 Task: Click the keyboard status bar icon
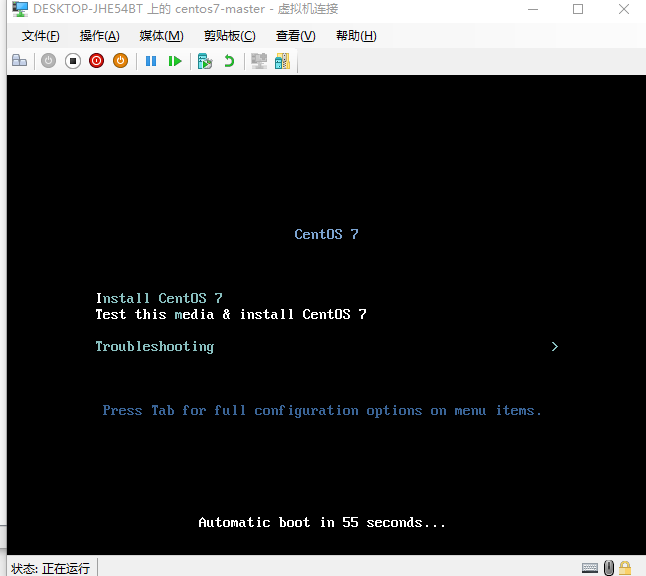590,568
